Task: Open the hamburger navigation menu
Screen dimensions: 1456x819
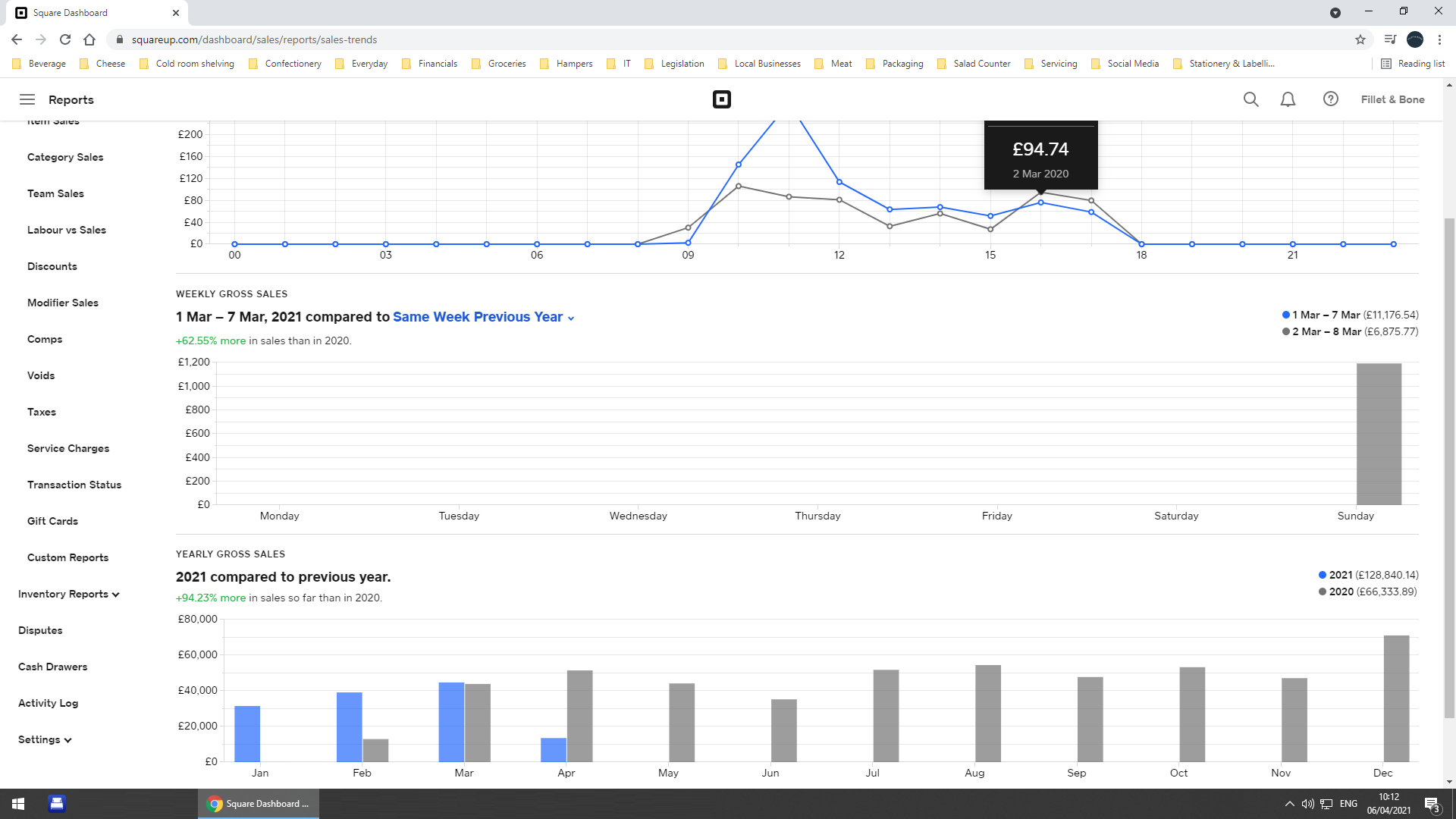Action: click(x=27, y=99)
